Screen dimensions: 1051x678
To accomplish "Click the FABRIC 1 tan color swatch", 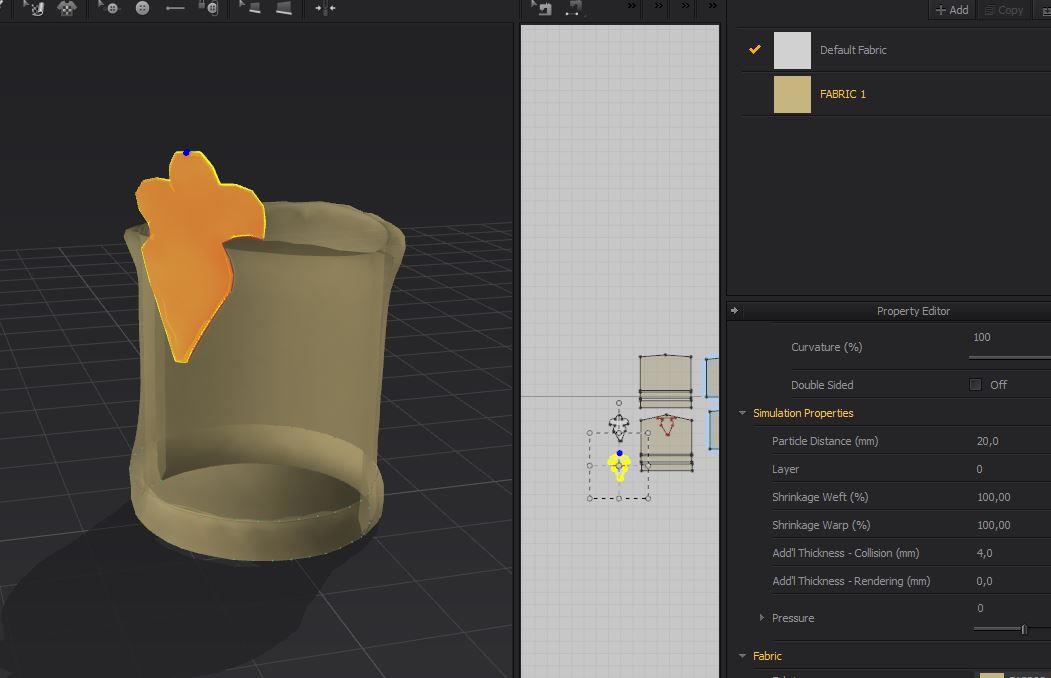I will pyautogui.click(x=792, y=94).
